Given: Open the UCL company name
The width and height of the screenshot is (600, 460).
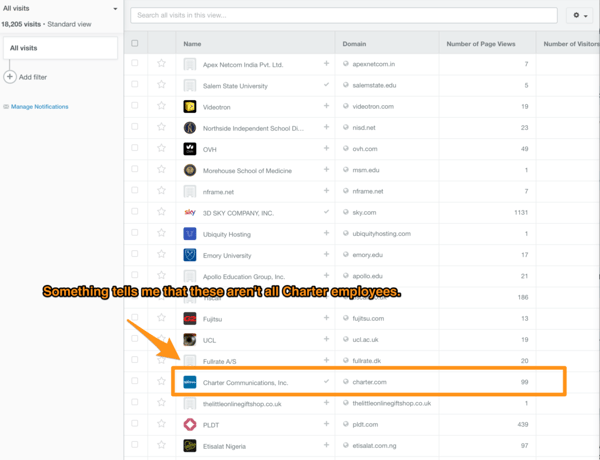Looking at the screenshot, I should (209, 341).
